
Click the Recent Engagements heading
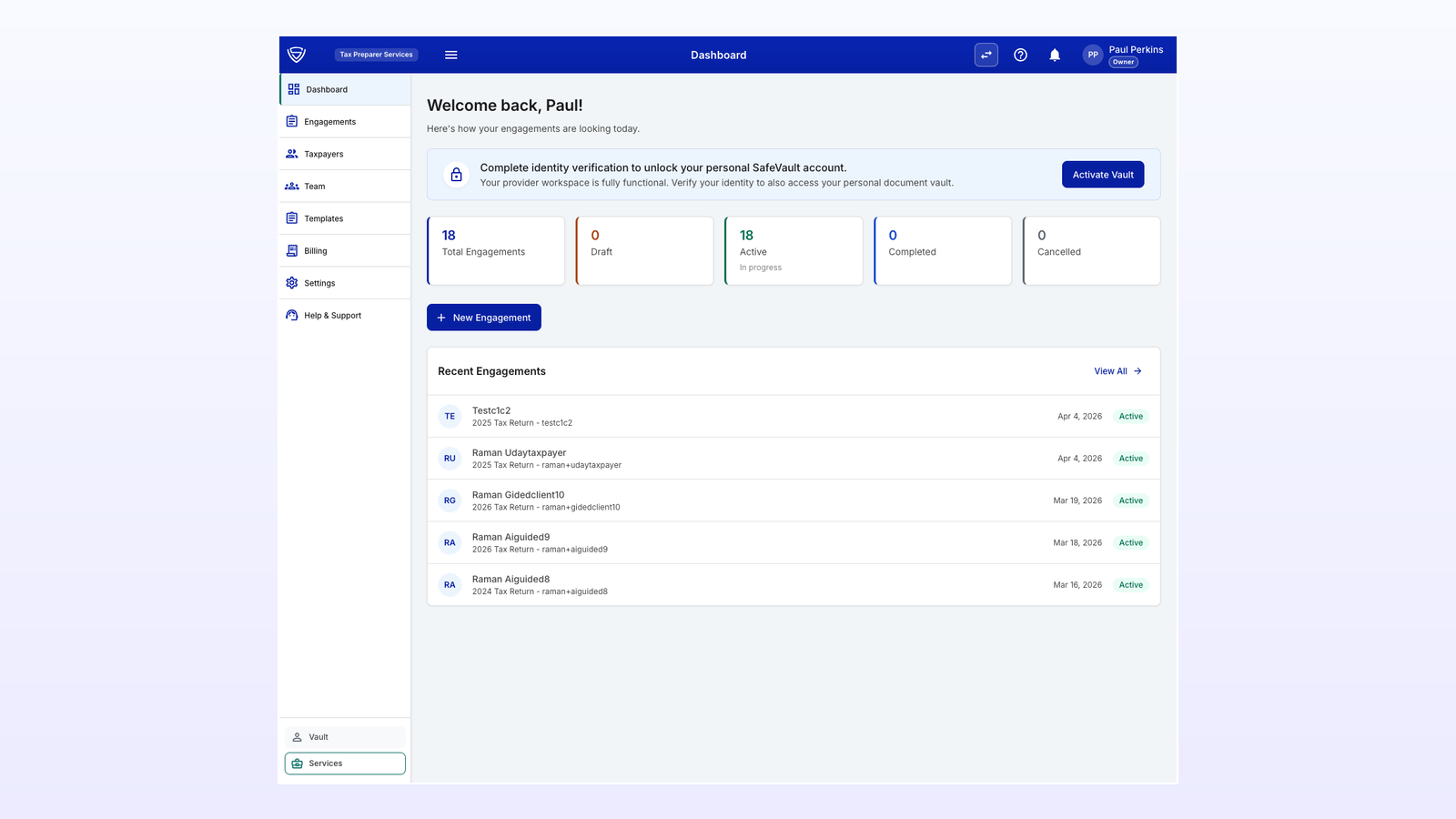[x=491, y=371]
